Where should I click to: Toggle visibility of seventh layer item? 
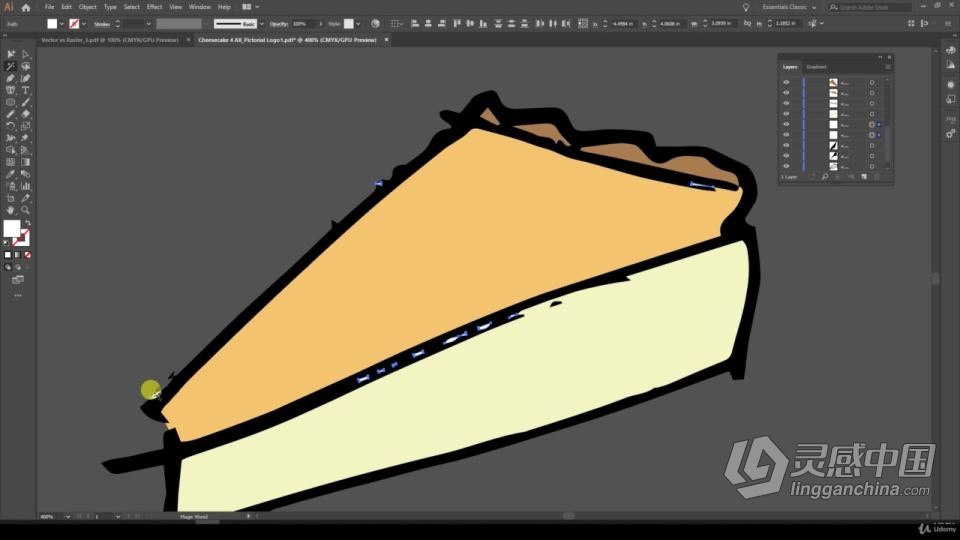point(786,145)
